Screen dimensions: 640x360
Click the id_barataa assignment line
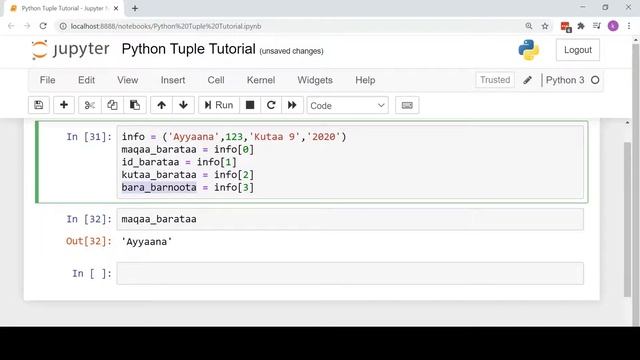(x=179, y=162)
